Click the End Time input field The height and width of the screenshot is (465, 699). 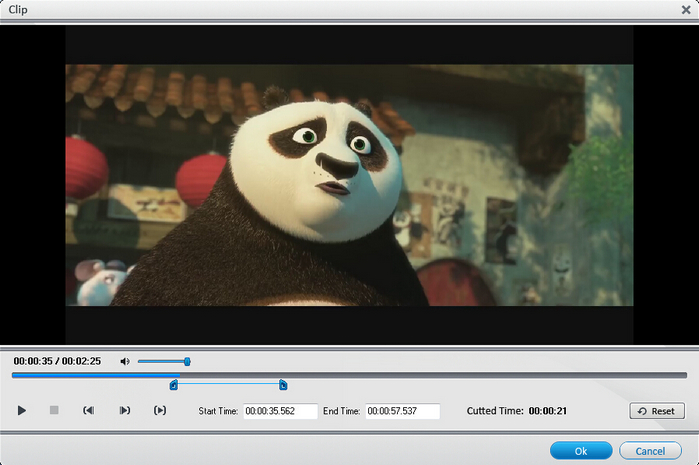click(x=403, y=411)
